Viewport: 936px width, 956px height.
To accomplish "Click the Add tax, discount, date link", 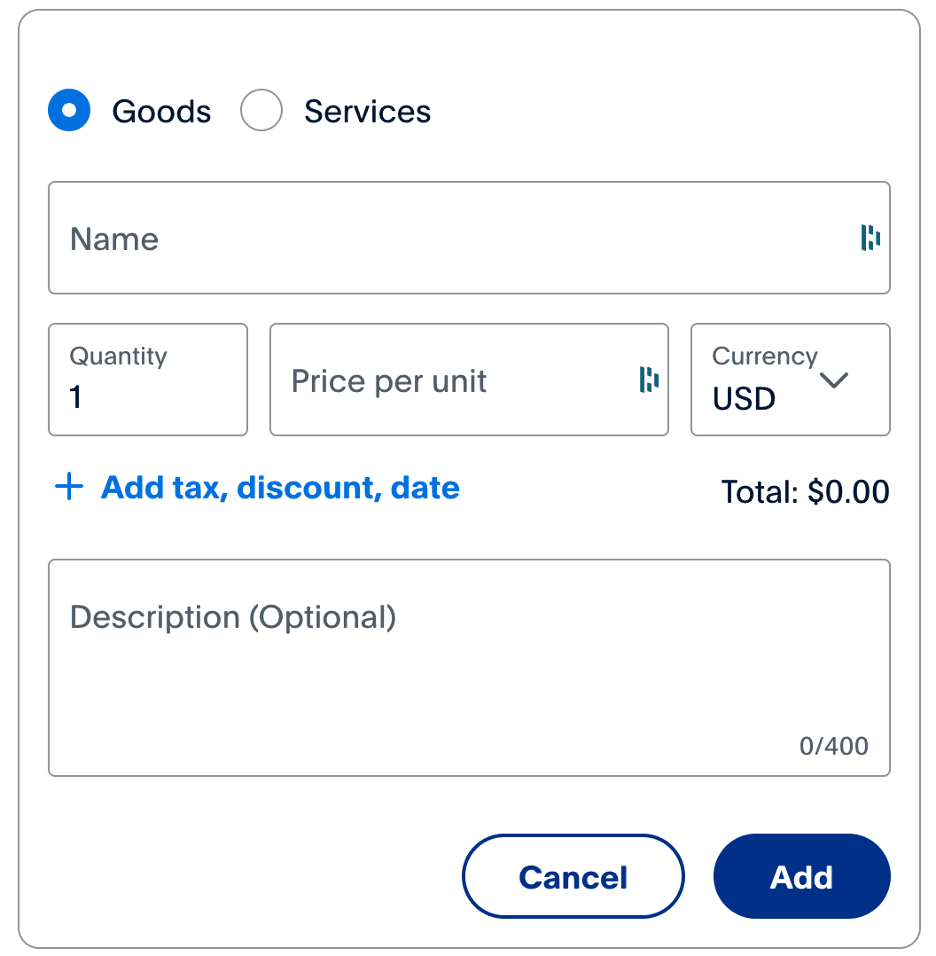I will (279, 487).
